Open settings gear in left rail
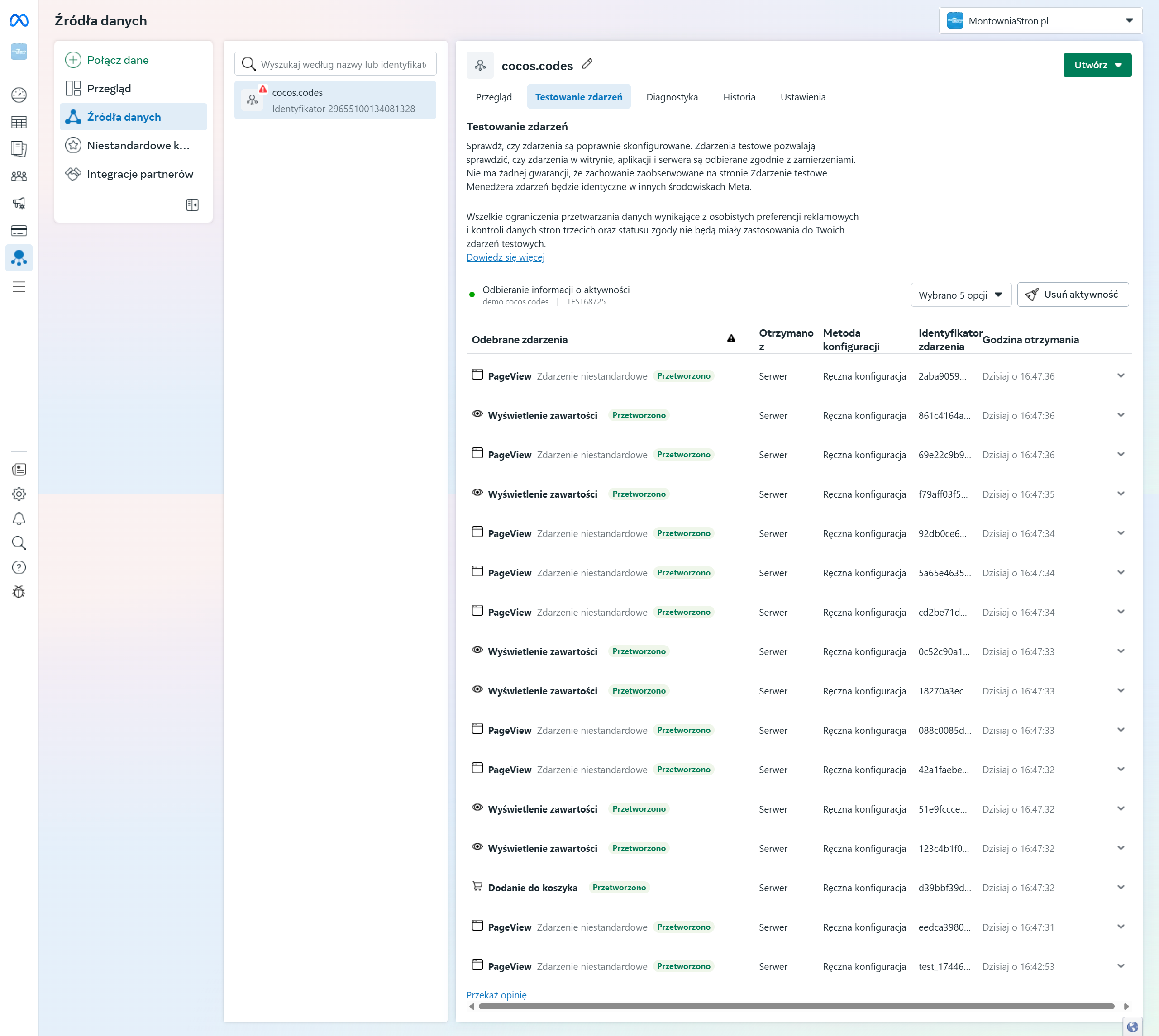Screen dimensions: 1159x1036 [x=19, y=494]
